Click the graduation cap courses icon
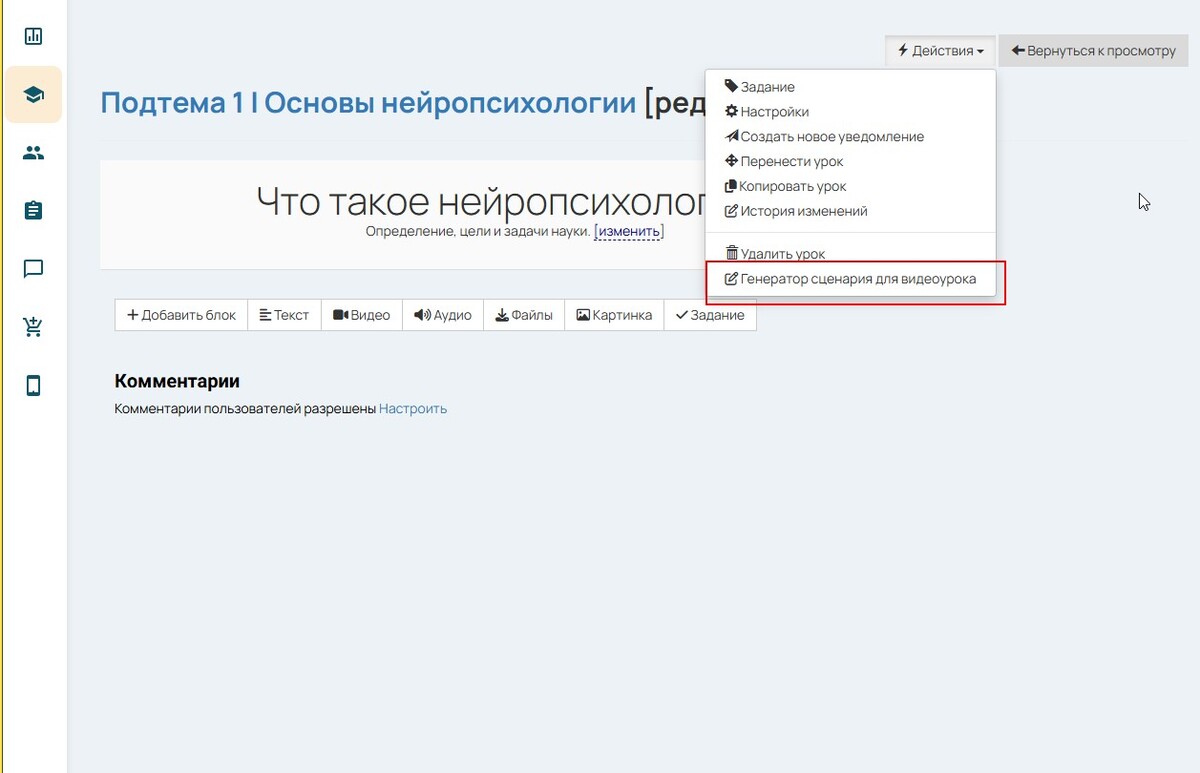 33,95
